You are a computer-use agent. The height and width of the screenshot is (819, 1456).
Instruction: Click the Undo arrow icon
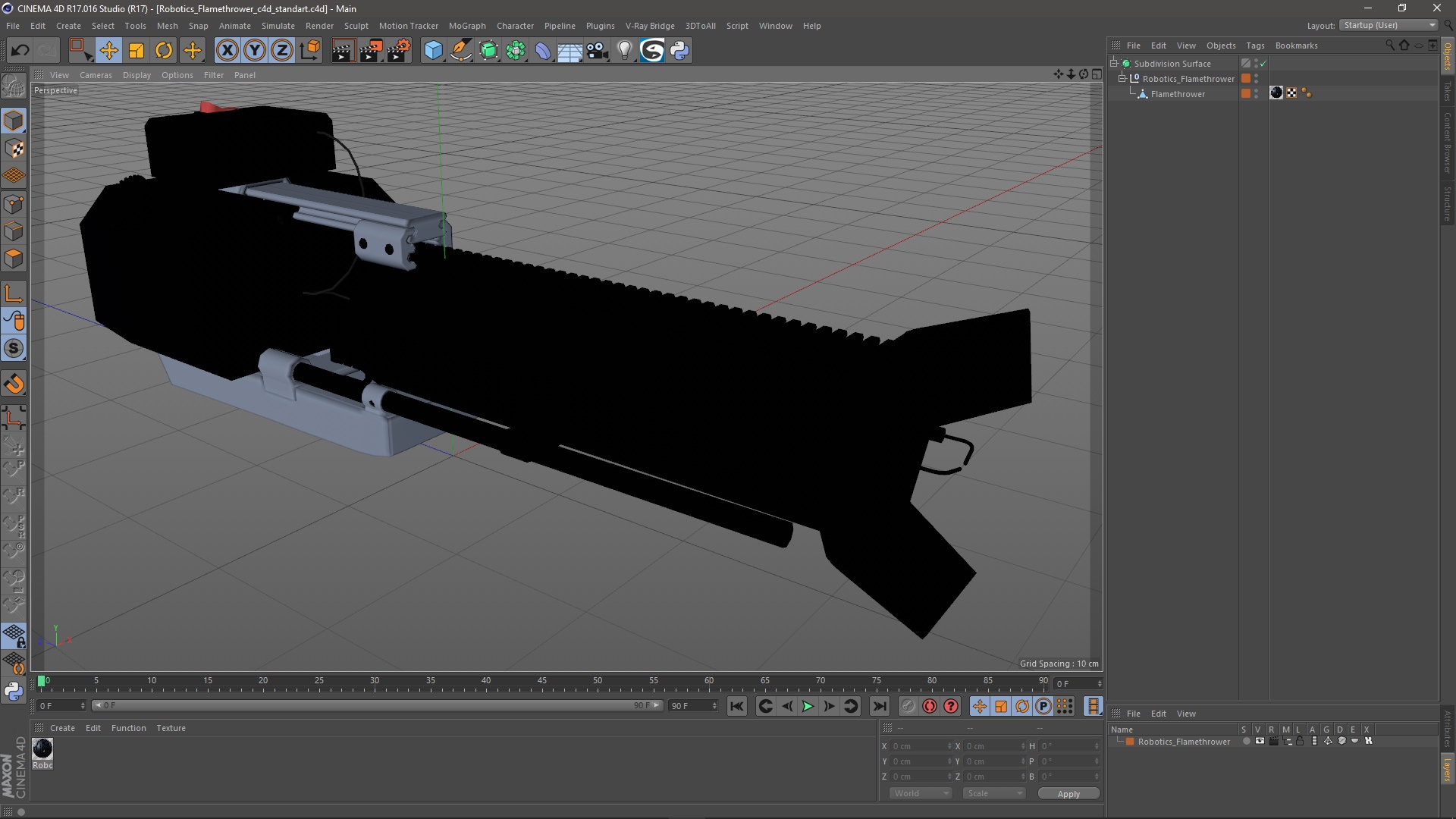tap(20, 51)
